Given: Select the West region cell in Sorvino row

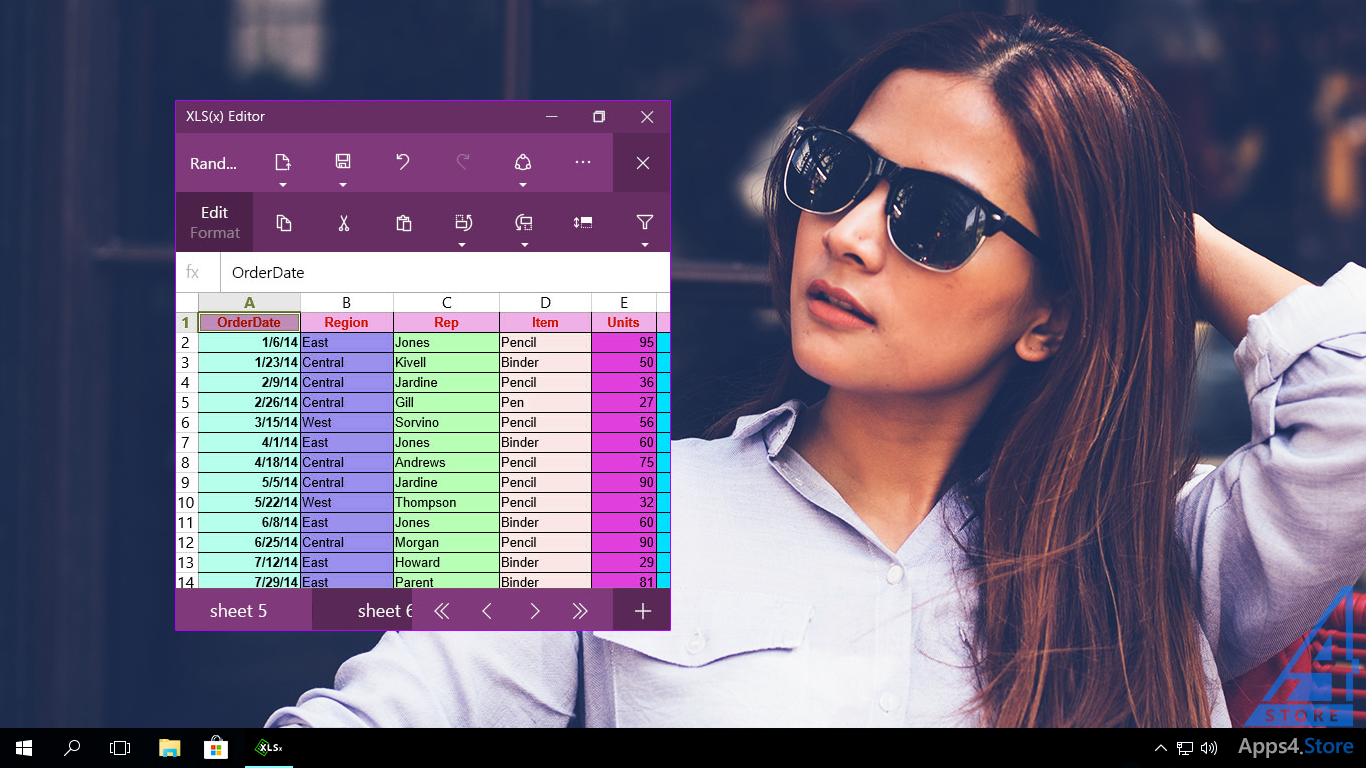Looking at the screenshot, I should point(346,422).
